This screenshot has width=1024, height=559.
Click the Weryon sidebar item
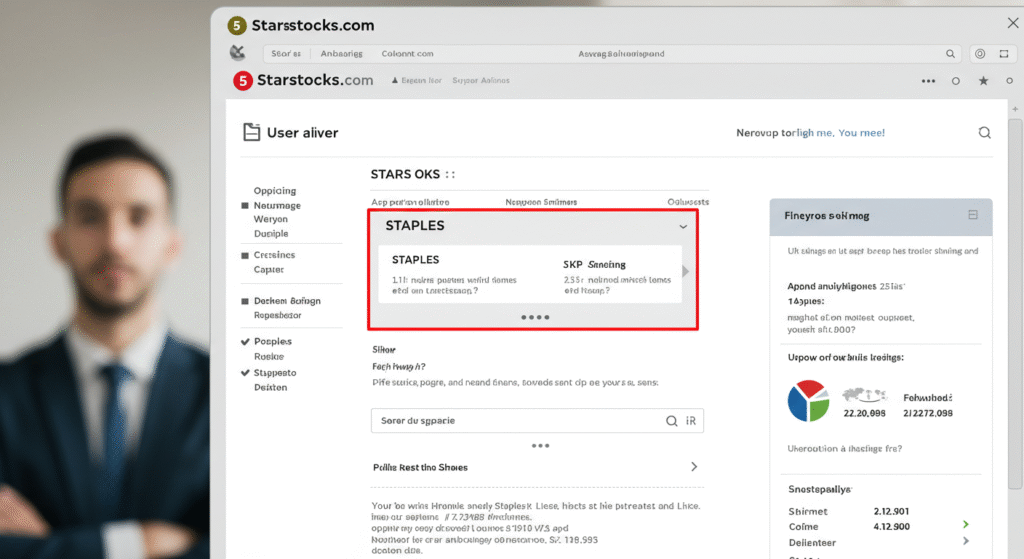pos(270,219)
